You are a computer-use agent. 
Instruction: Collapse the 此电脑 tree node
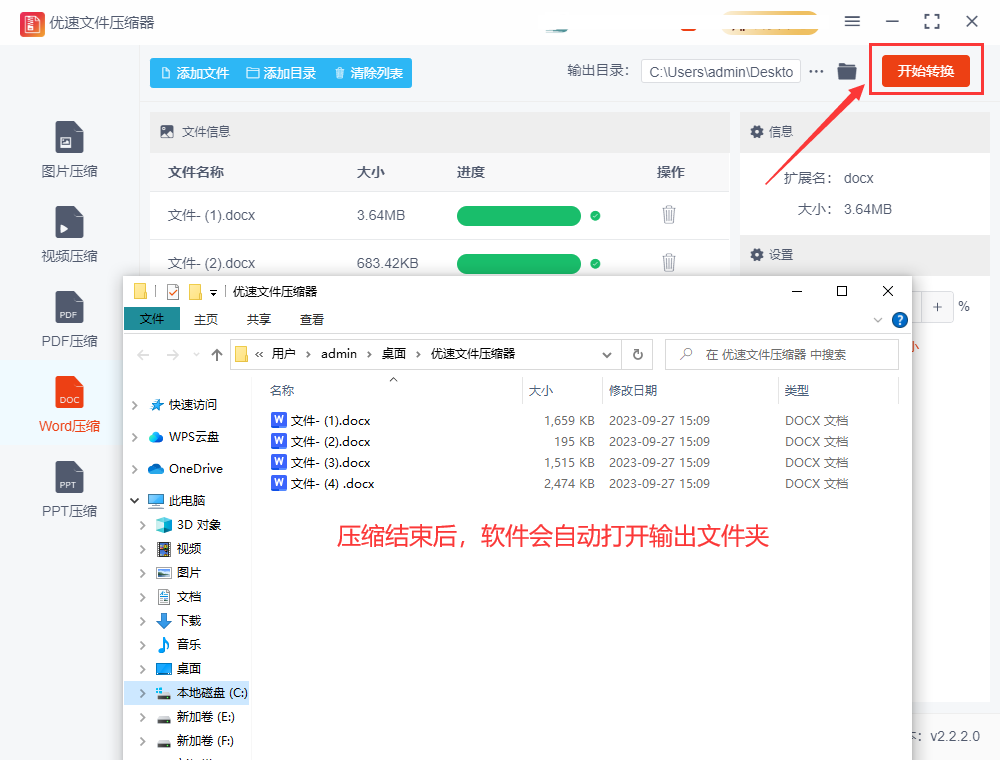(x=135, y=500)
